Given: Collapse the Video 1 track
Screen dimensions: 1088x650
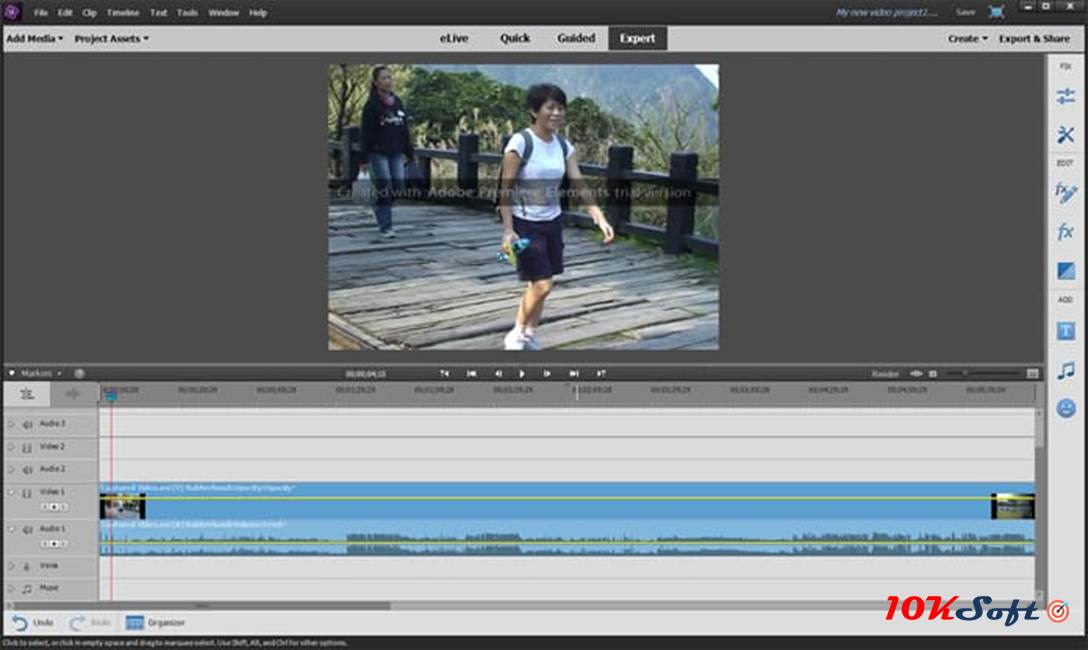Looking at the screenshot, I should click(x=11, y=493).
